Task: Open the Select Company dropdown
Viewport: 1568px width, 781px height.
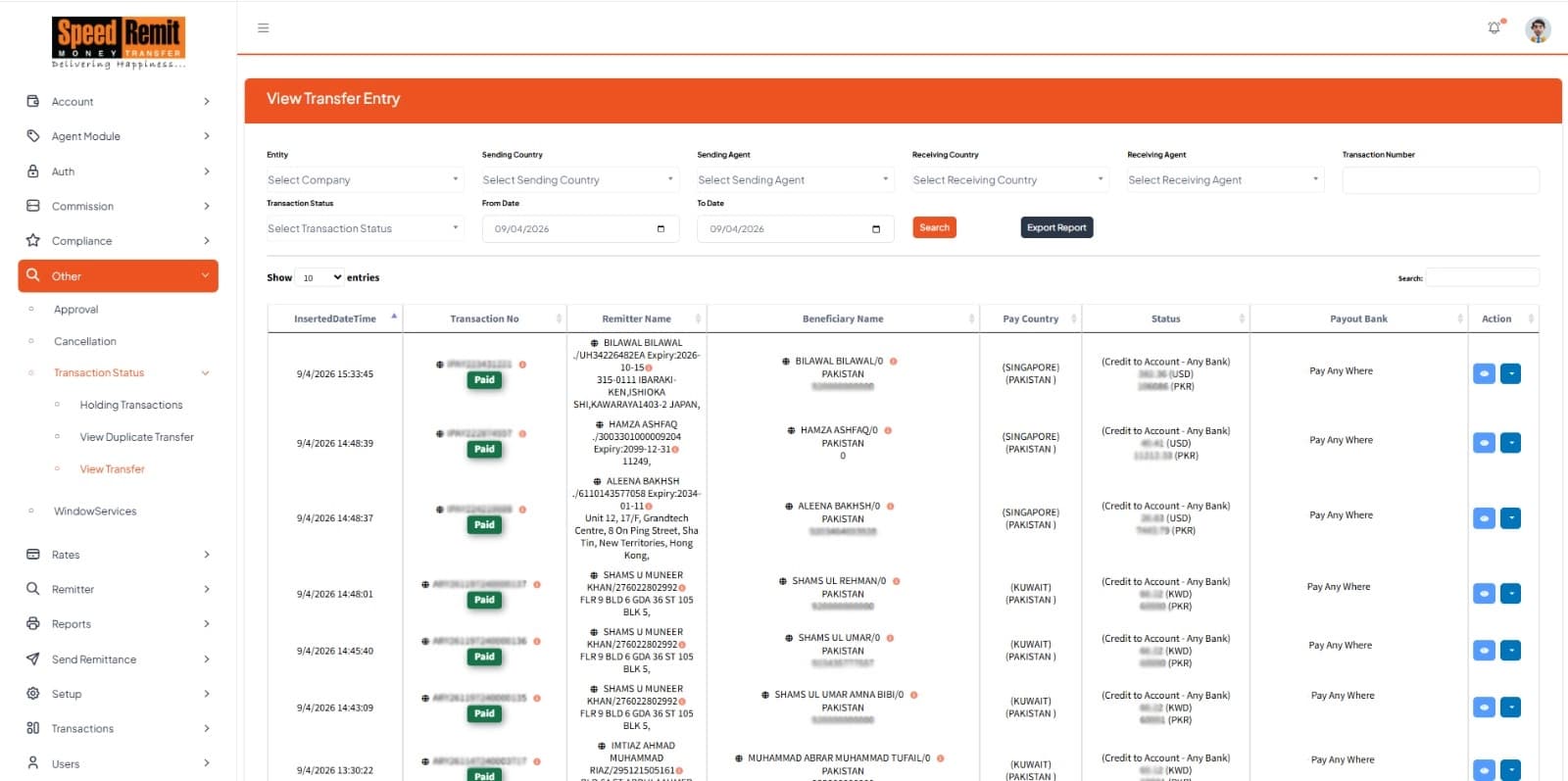Action: (365, 179)
